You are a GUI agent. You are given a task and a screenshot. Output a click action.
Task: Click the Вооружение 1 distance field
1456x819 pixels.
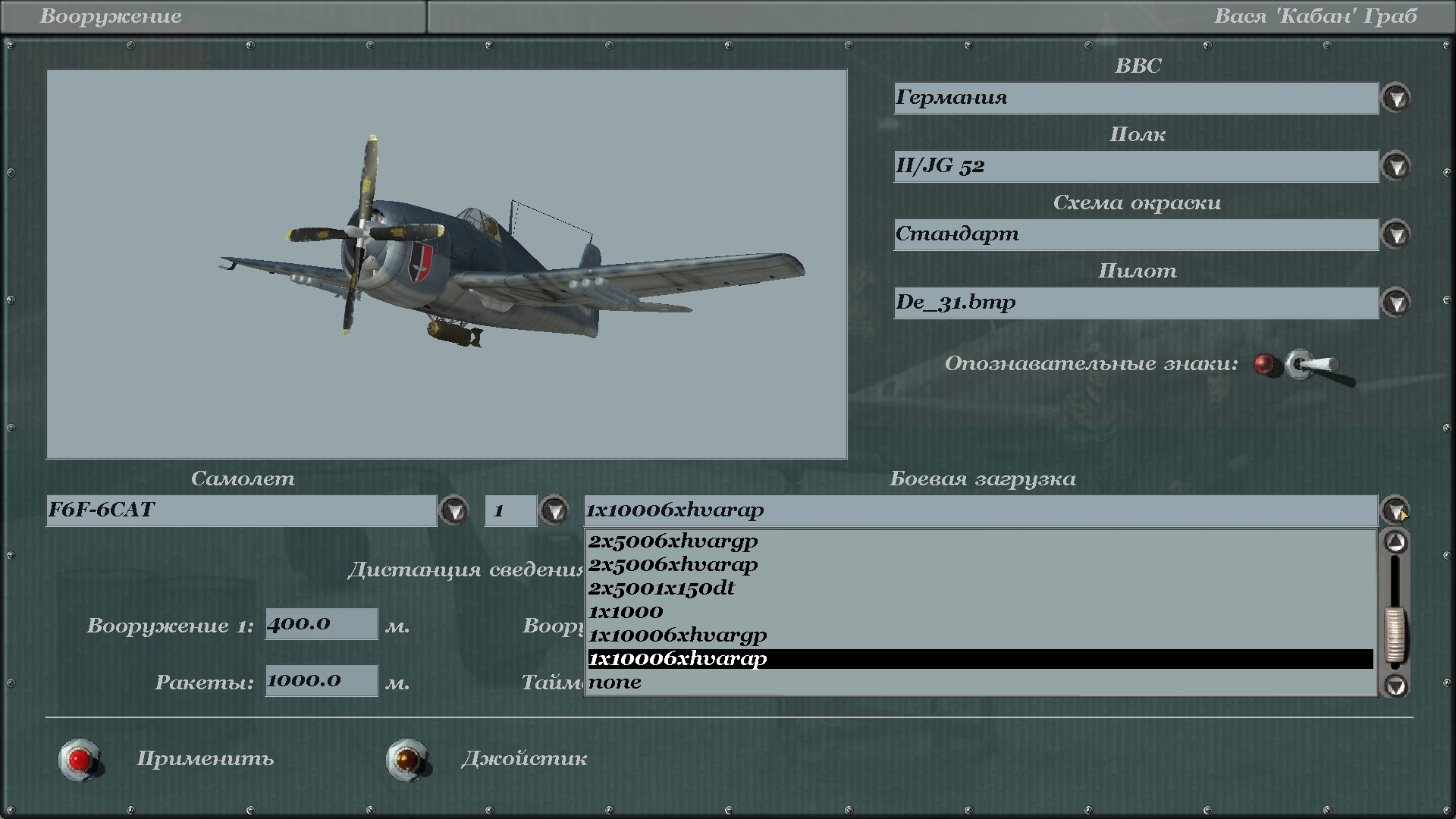pyautogui.click(x=321, y=624)
